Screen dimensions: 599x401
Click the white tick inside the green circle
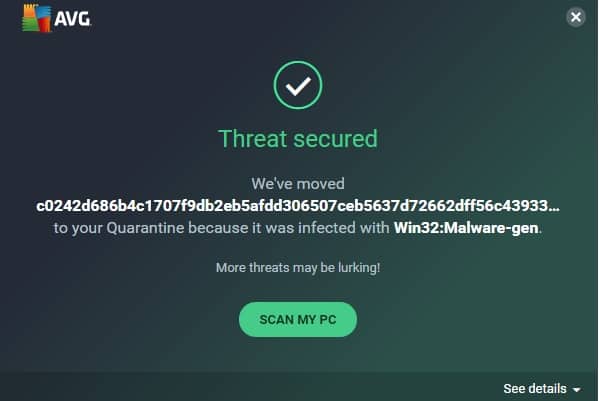(x=298, y=86)
